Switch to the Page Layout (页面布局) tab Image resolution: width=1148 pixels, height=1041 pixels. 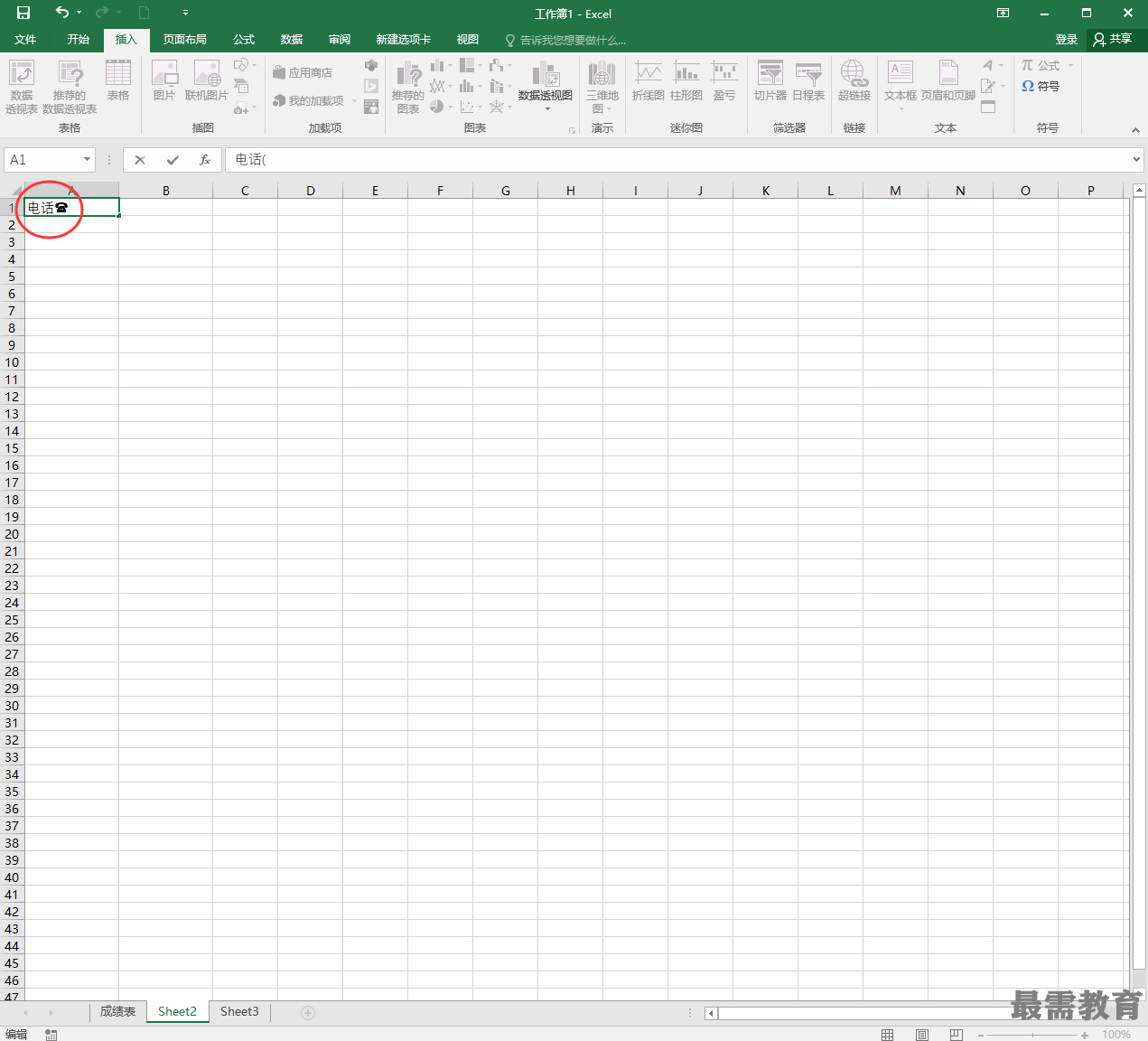(x=185, y=40)
